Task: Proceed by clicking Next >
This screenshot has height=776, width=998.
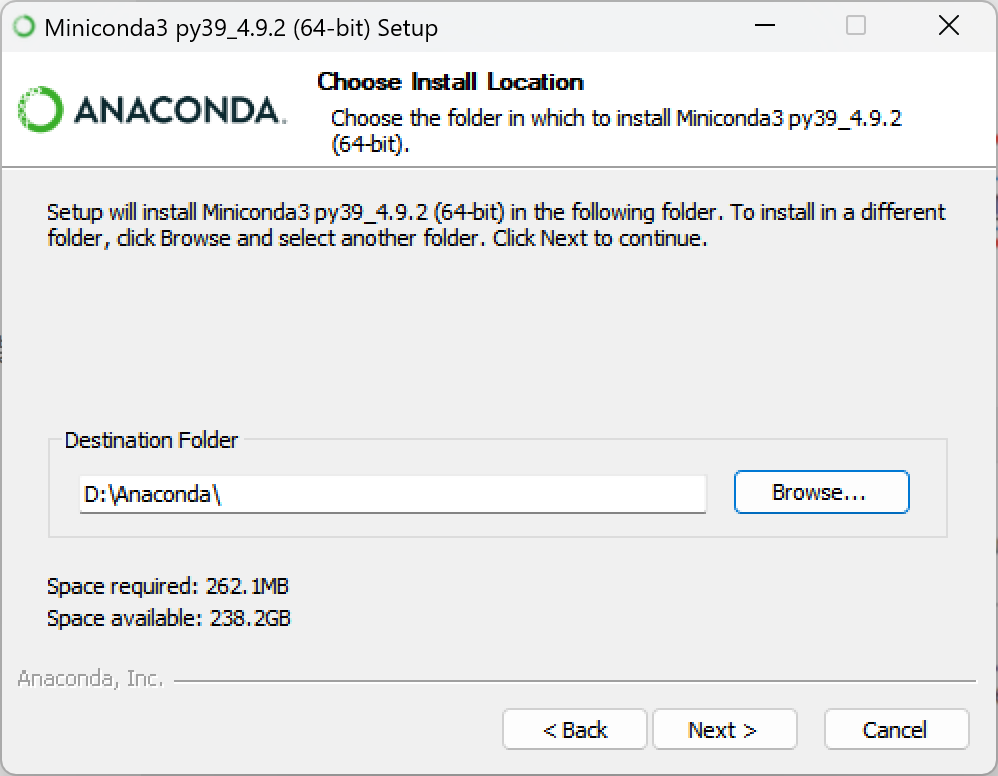Action: [x=723, y=730]
